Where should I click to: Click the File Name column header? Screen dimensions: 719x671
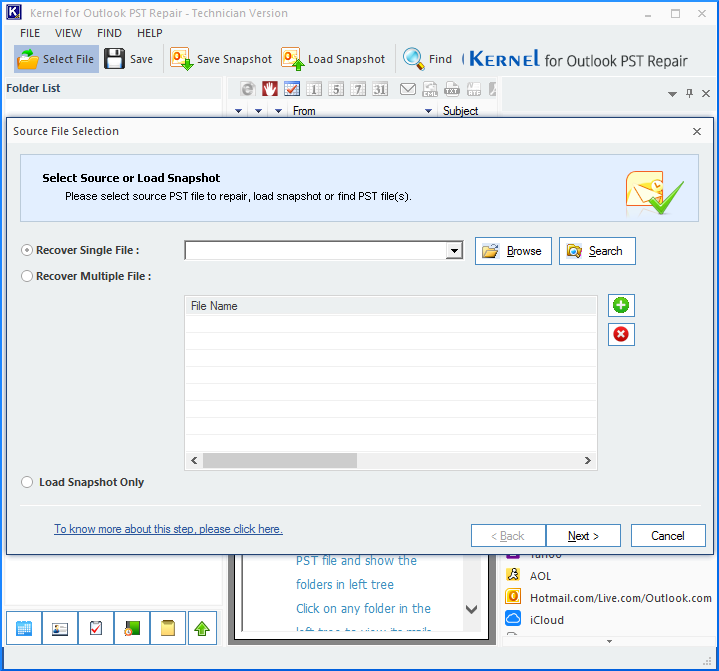(391, 306)
